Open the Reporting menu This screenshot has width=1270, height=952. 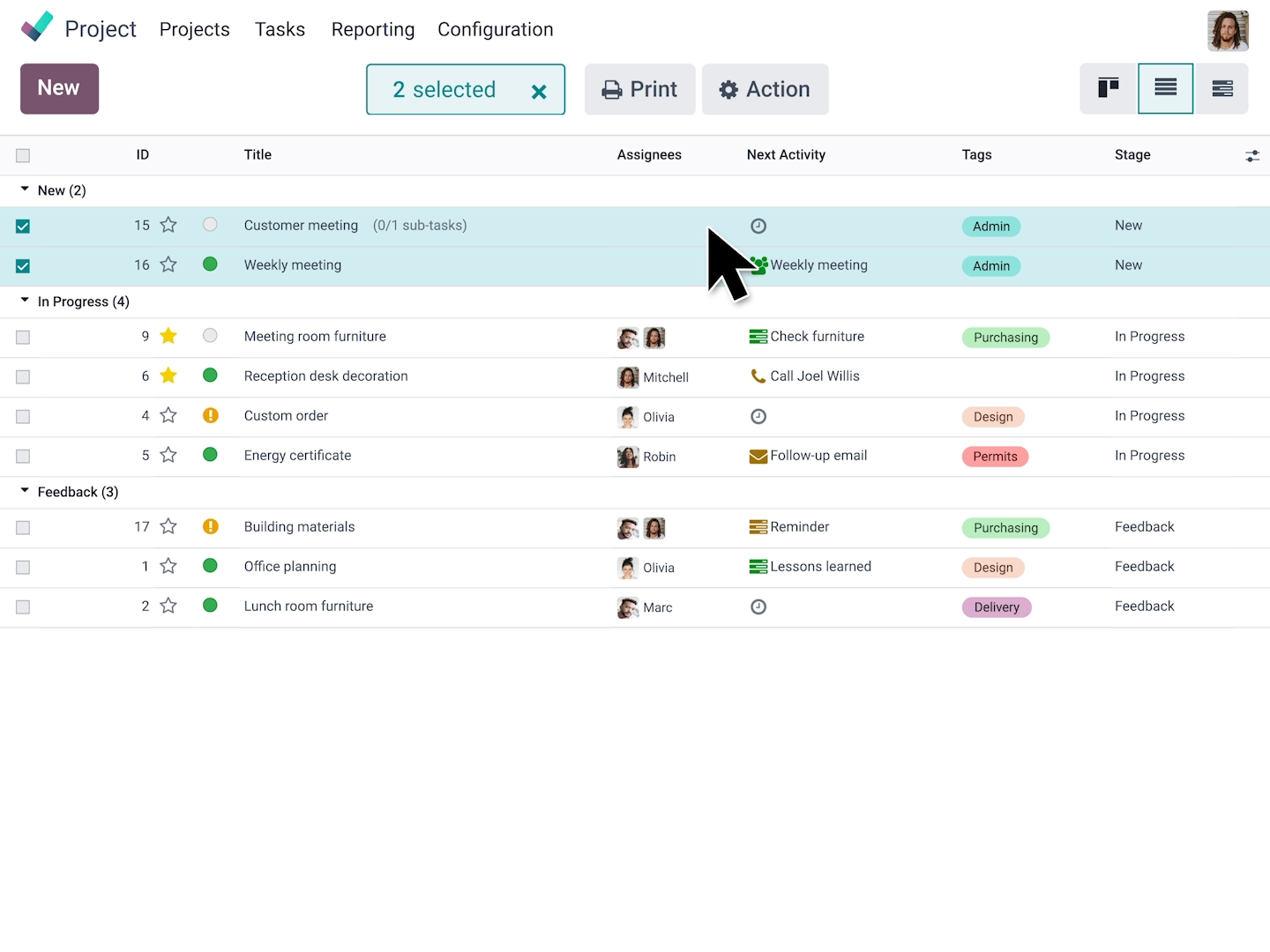pos(373,30)
